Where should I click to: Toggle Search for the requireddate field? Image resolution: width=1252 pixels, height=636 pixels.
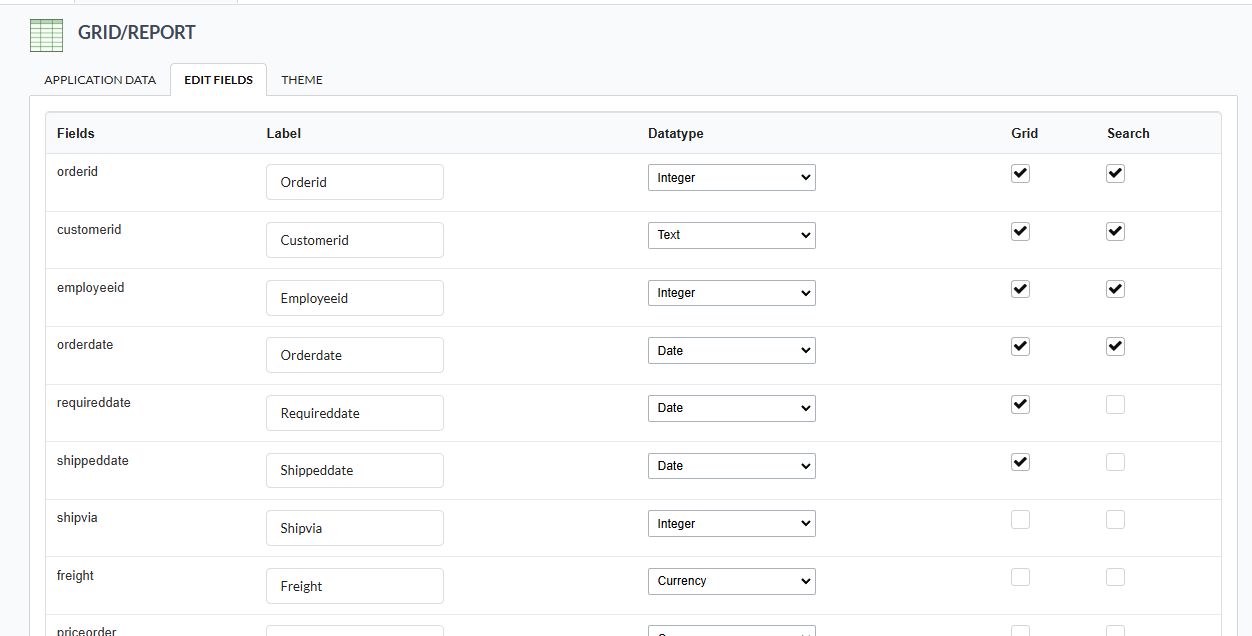click(1115, 404)
